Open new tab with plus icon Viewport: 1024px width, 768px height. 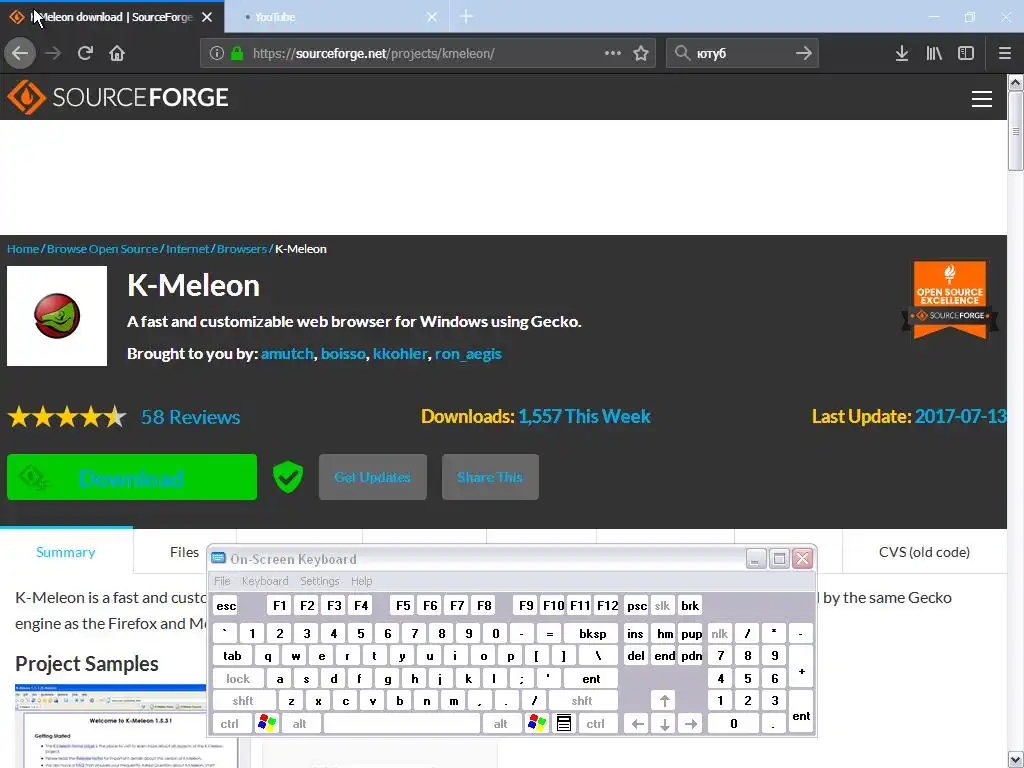pyautogui.click(x=466, y=17)
